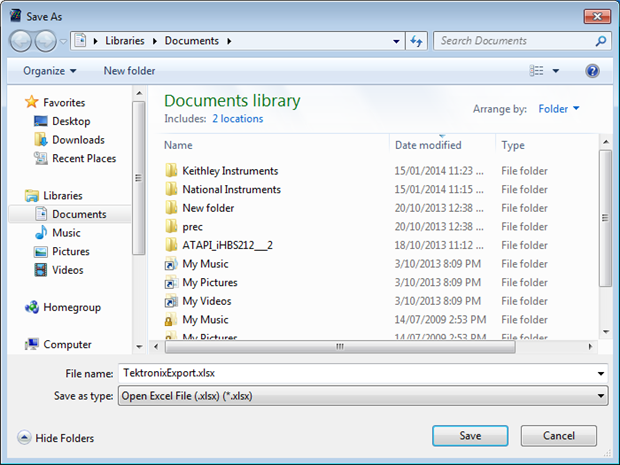
Task: Open Arrange by Folder dropdown
Action: click(x=559, y=108)
